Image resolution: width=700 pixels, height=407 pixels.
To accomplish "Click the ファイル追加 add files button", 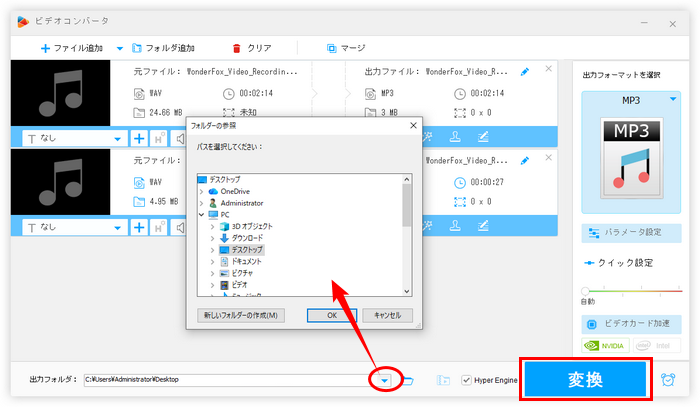I will coord(72,48).
